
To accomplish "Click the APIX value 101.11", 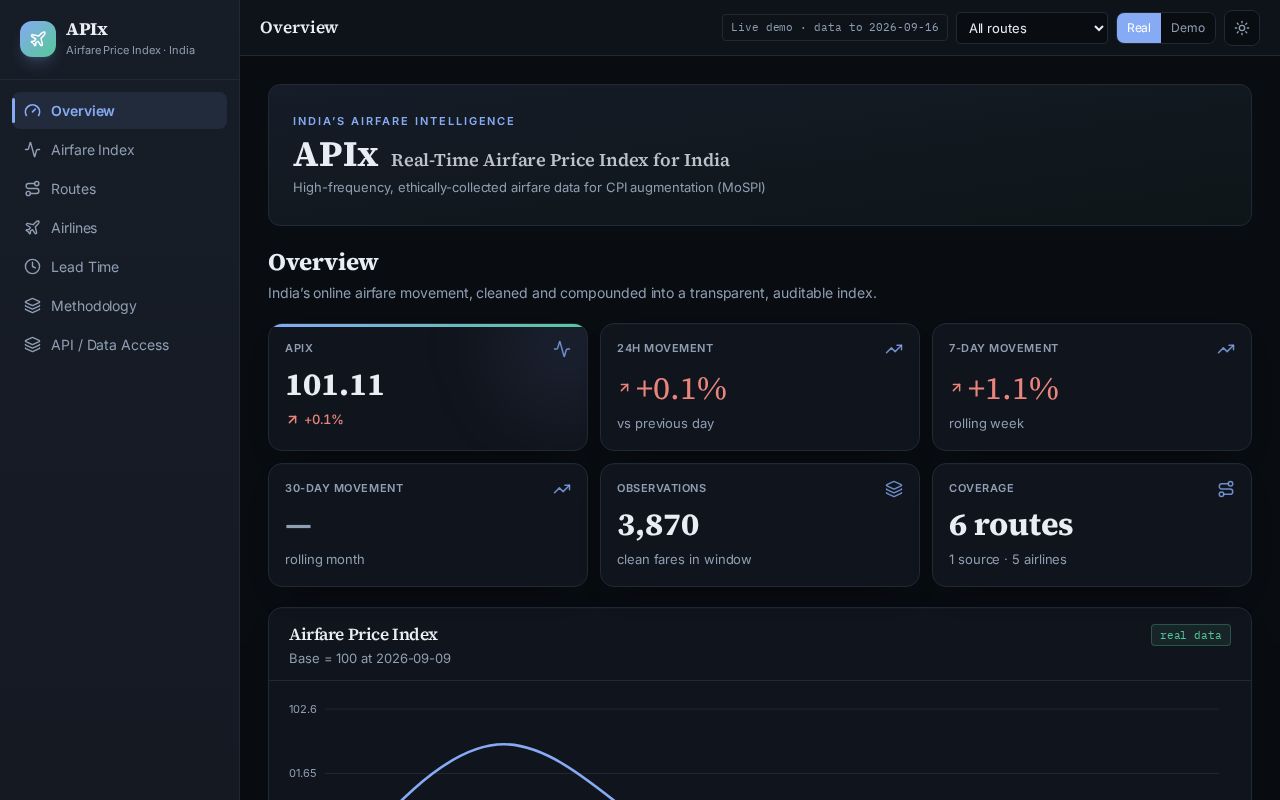I will [x=335, y=385].
